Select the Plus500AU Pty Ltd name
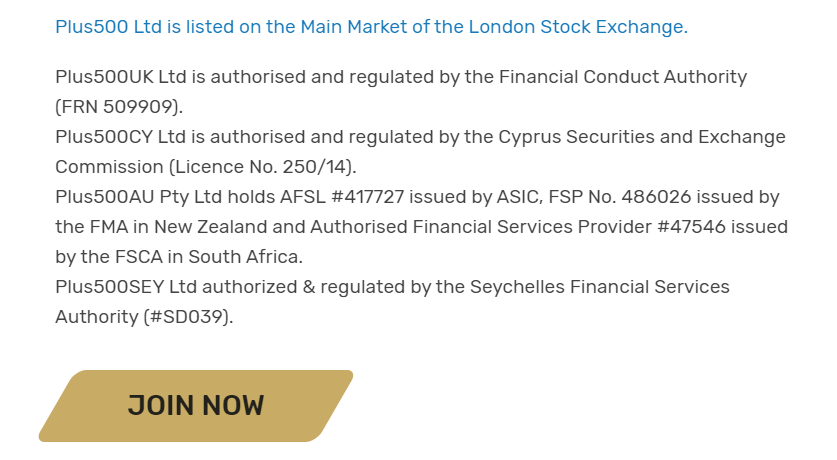This screenshot has height=460, width=837. point(138,197)
